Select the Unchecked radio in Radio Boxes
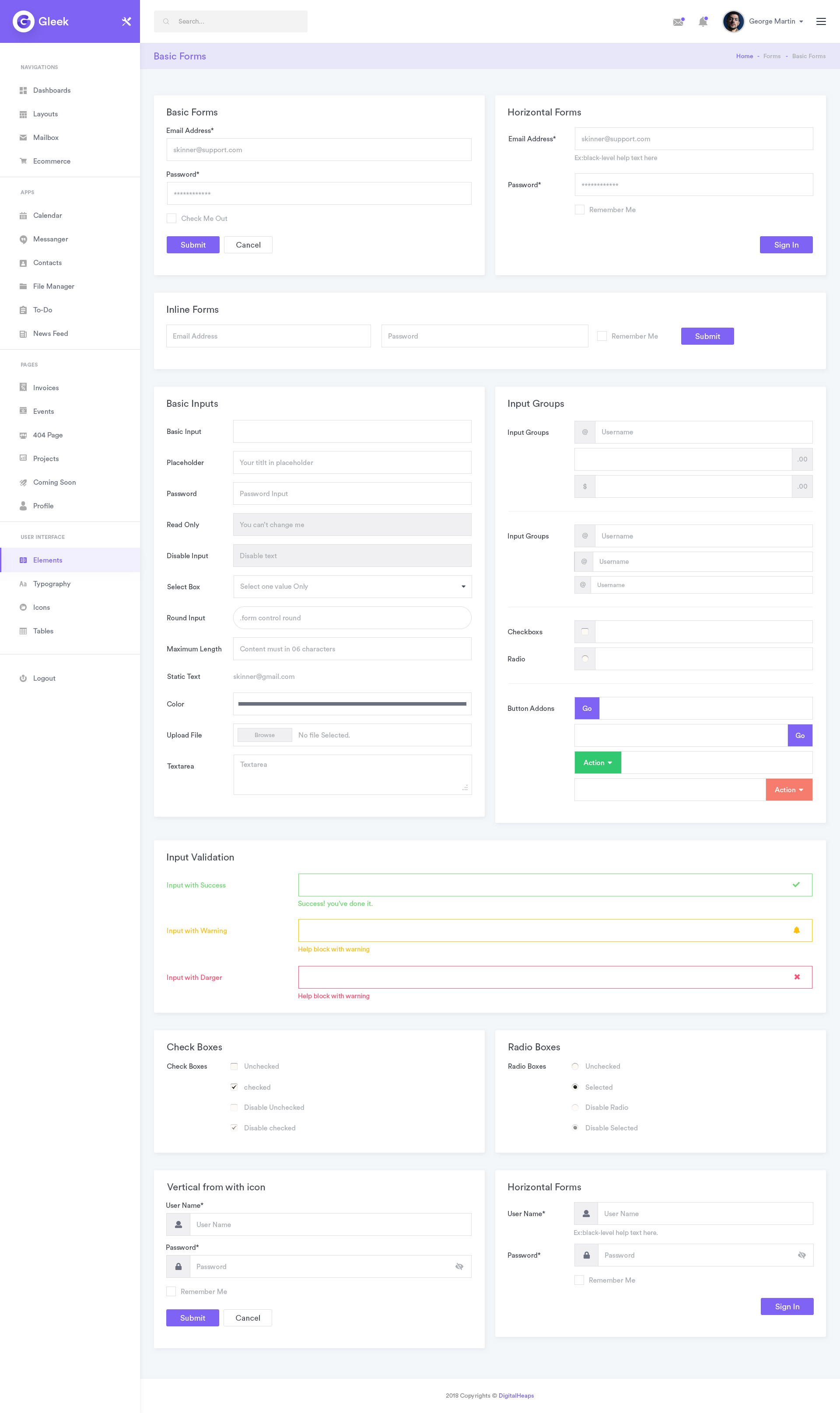Viewport: 840px width, 1413px height. click(x=575, y=1066)
